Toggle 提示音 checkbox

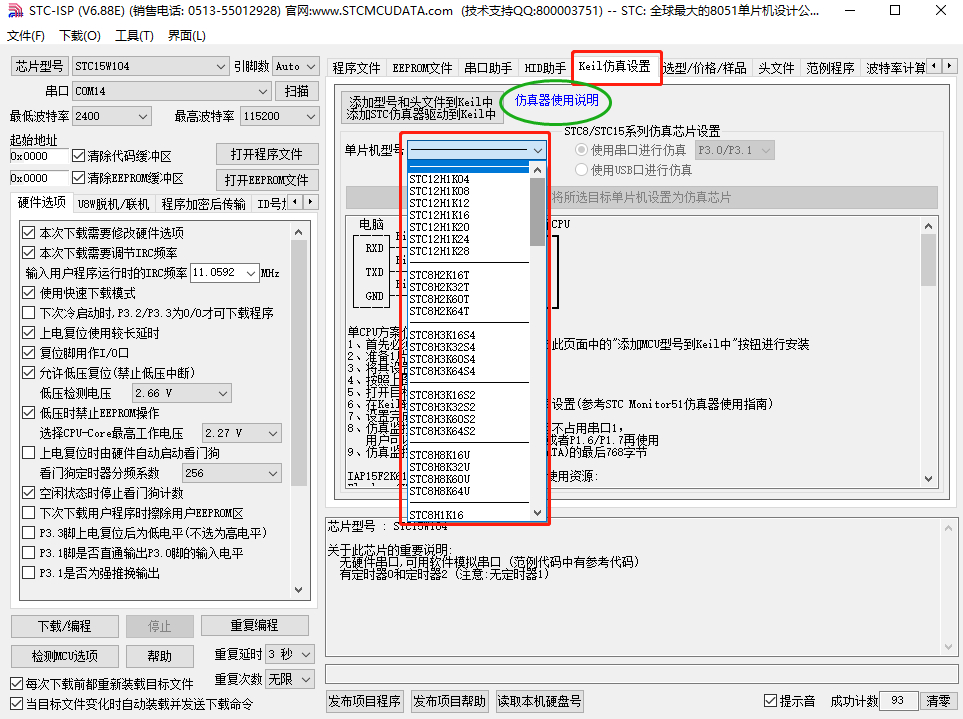(x=770, y=701)
